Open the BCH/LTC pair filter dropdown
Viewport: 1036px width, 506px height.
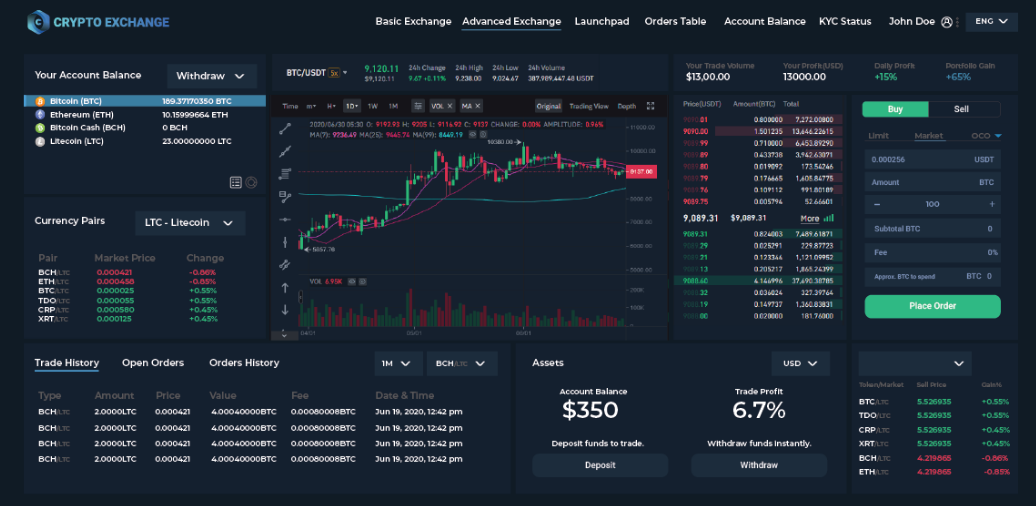462,363
